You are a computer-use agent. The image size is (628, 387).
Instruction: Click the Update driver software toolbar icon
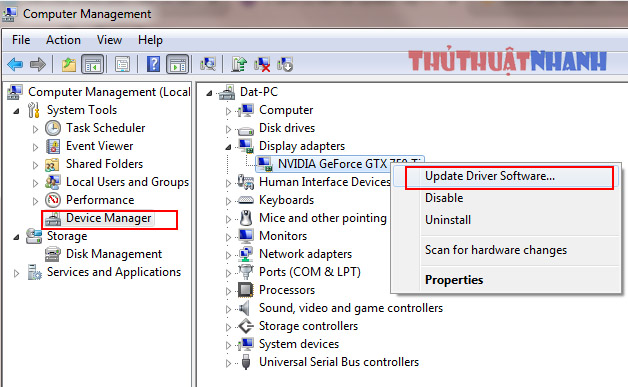coord(239,64)
